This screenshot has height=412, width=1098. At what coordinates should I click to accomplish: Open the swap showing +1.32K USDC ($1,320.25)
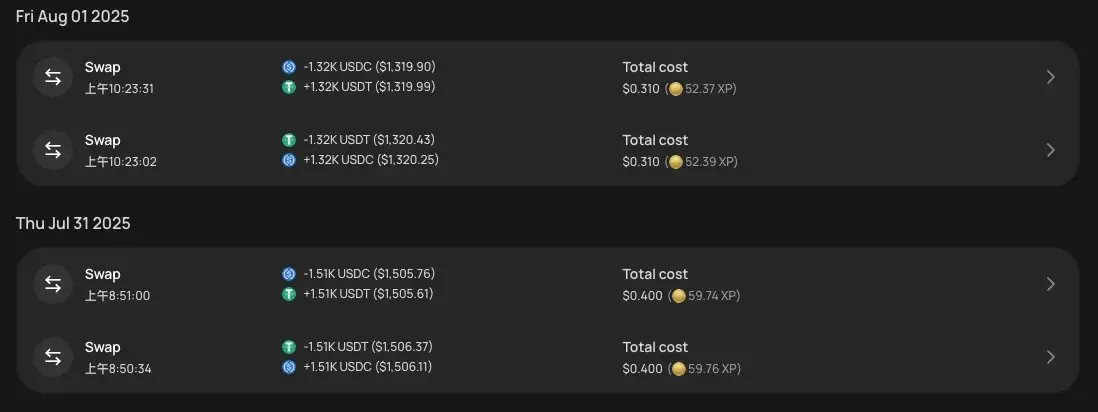[x=548, y=150]
